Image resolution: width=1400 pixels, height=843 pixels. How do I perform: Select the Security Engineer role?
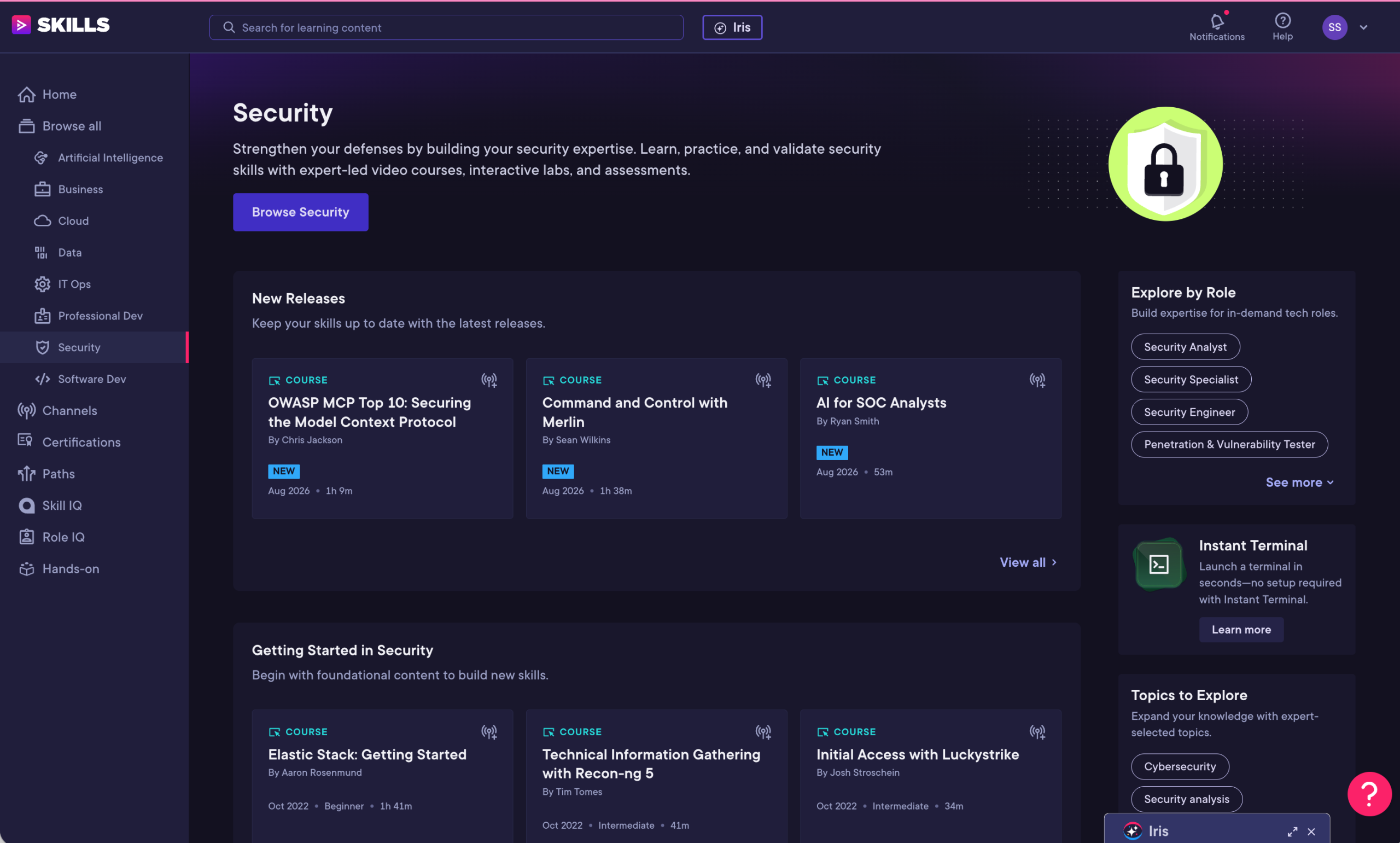click(x=1189, y=412)
